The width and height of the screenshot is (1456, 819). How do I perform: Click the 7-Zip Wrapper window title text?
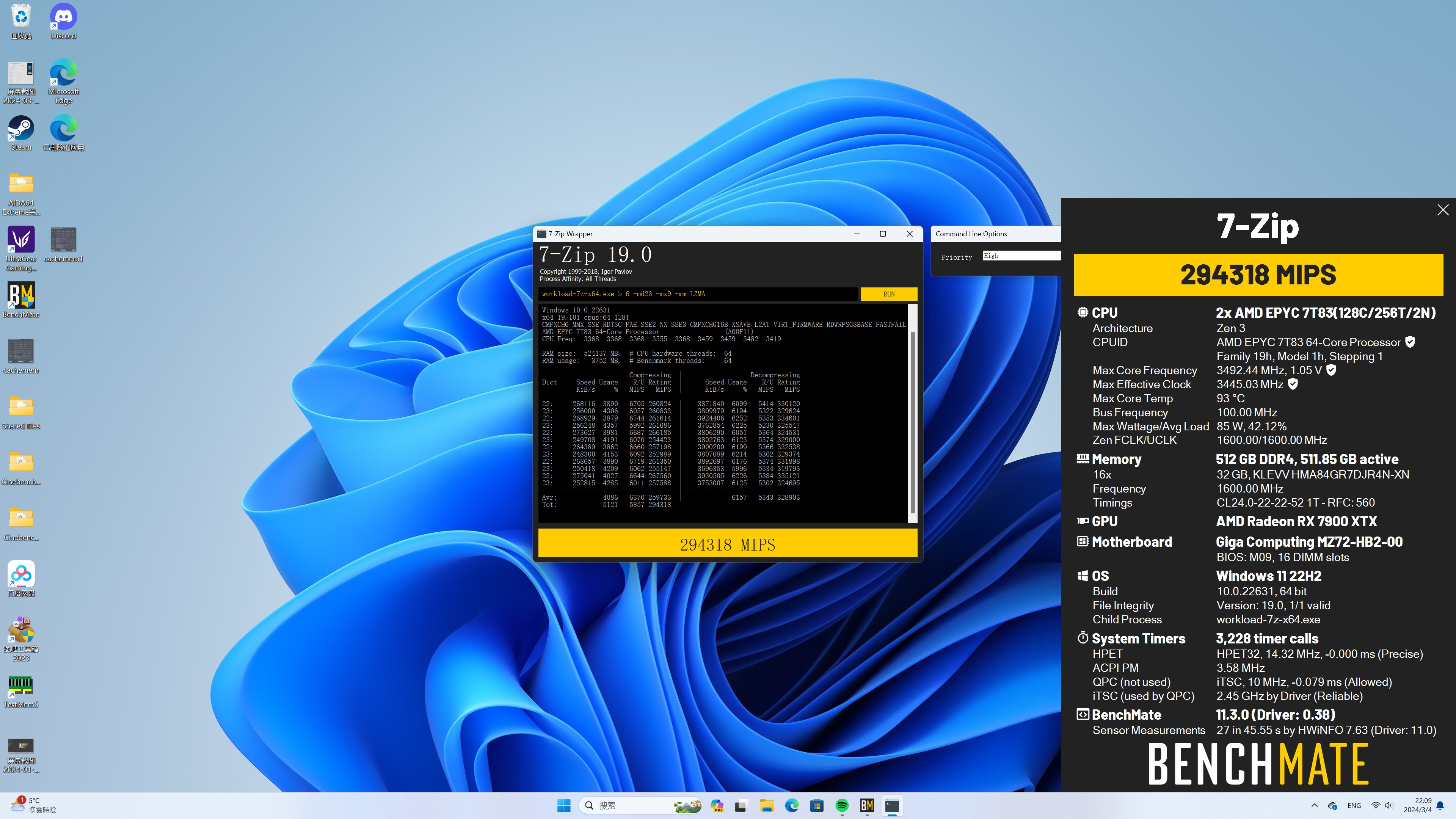click(x=570, y=234)
